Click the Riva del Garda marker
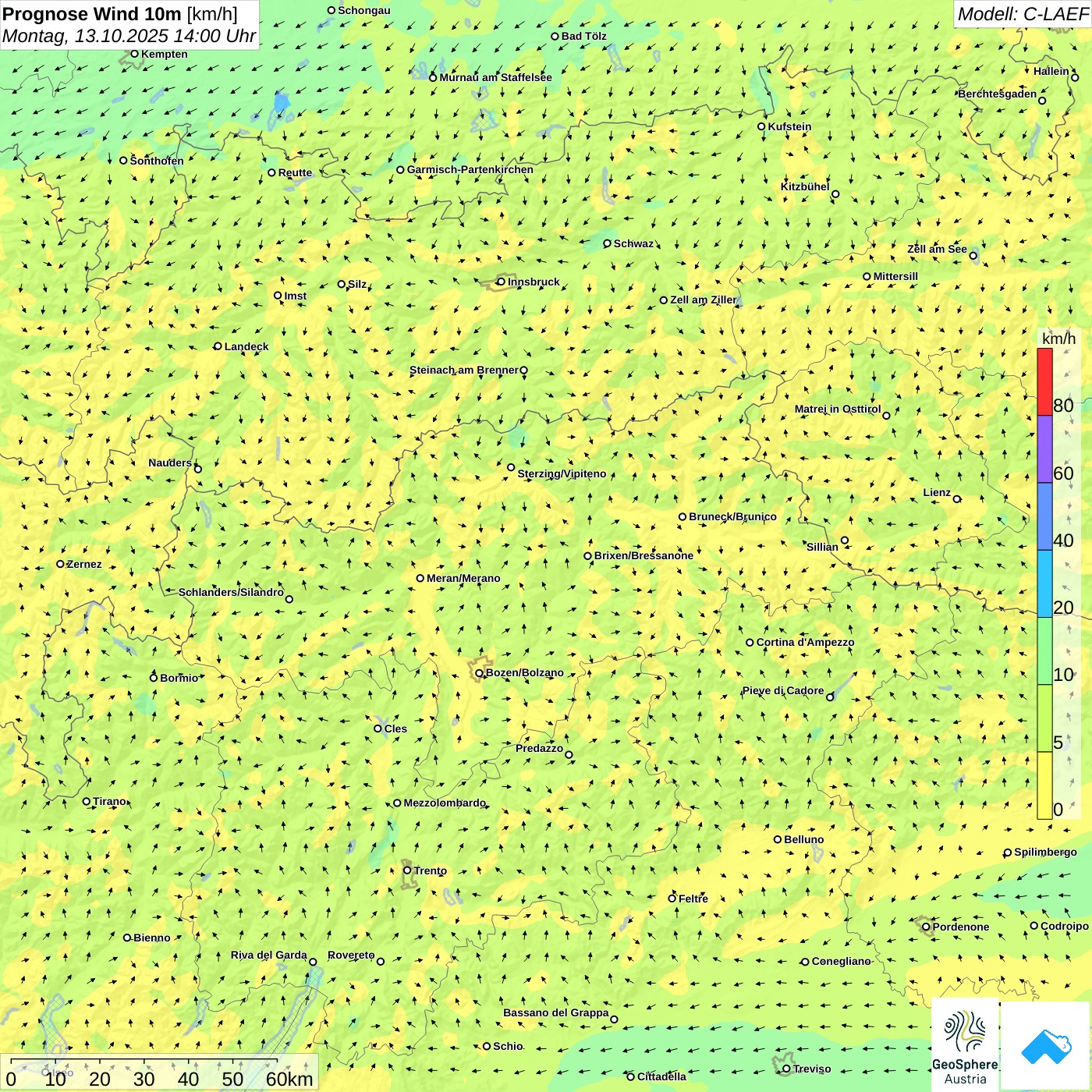1092x1092 pixels. tap(313, 962)
